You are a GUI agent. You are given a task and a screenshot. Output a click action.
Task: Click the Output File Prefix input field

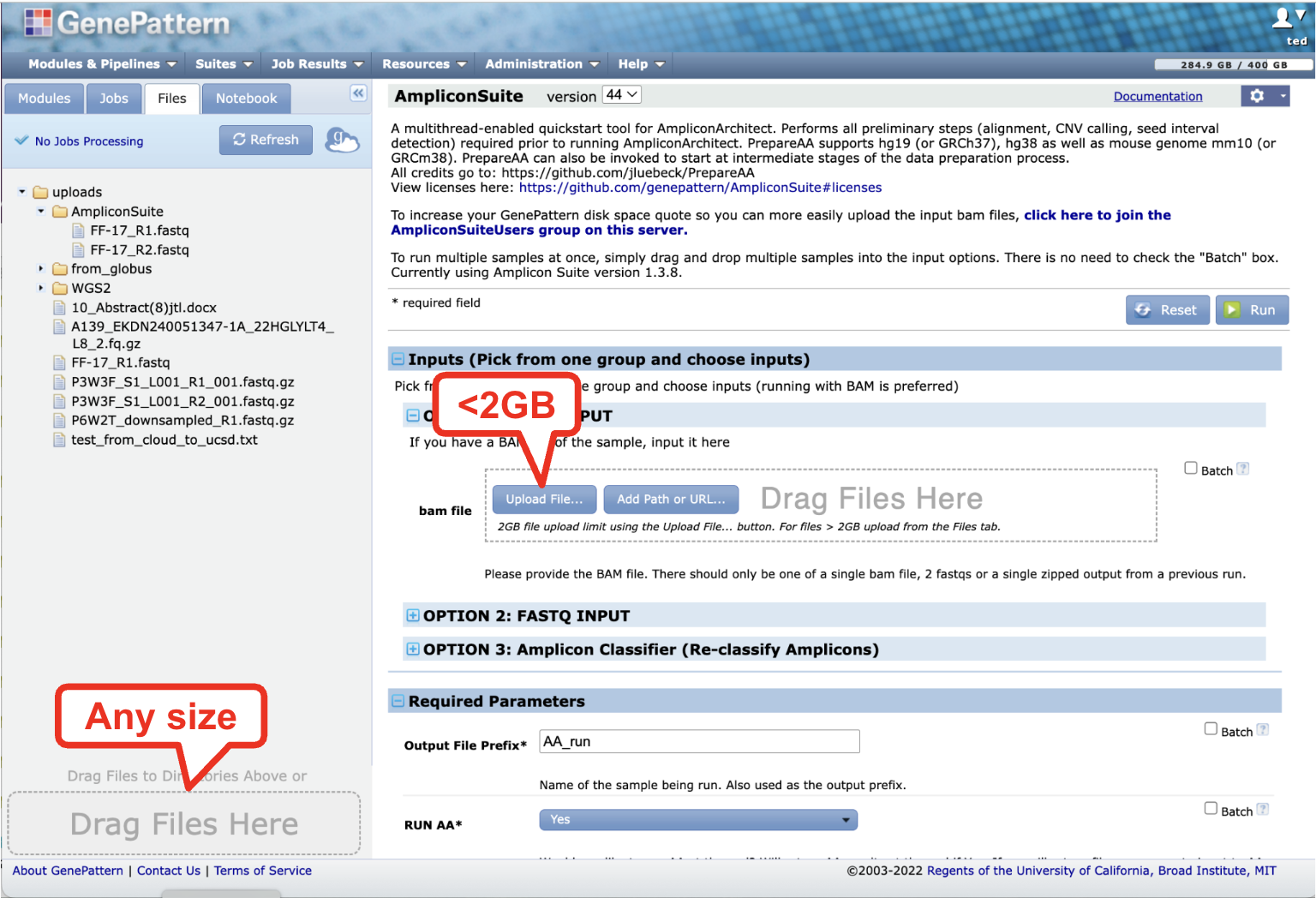coord(699,741)
